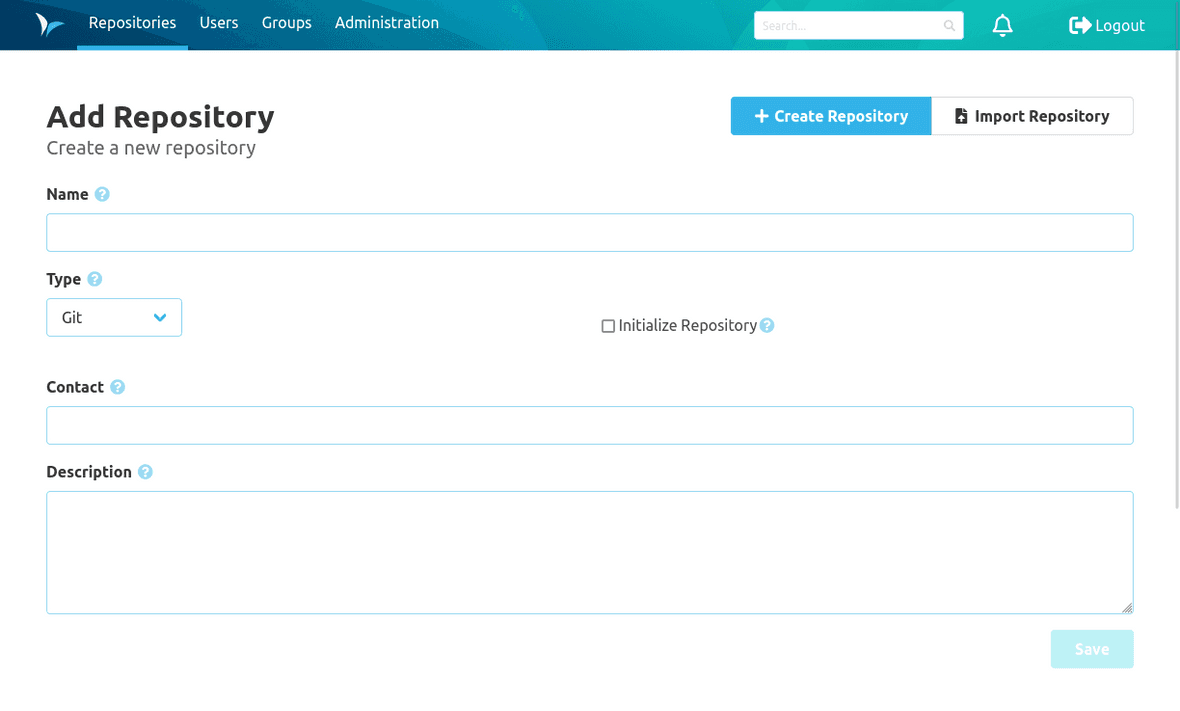
Task: Enable the Initialize Repository checkbox
Action: pos(607,325)
